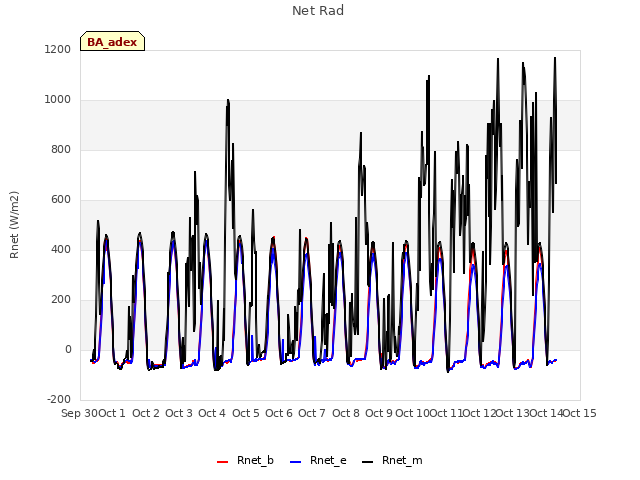Click the Rnet_m peak near Oct 14
The width and height of the screenshot is (640, 480).
555,58
